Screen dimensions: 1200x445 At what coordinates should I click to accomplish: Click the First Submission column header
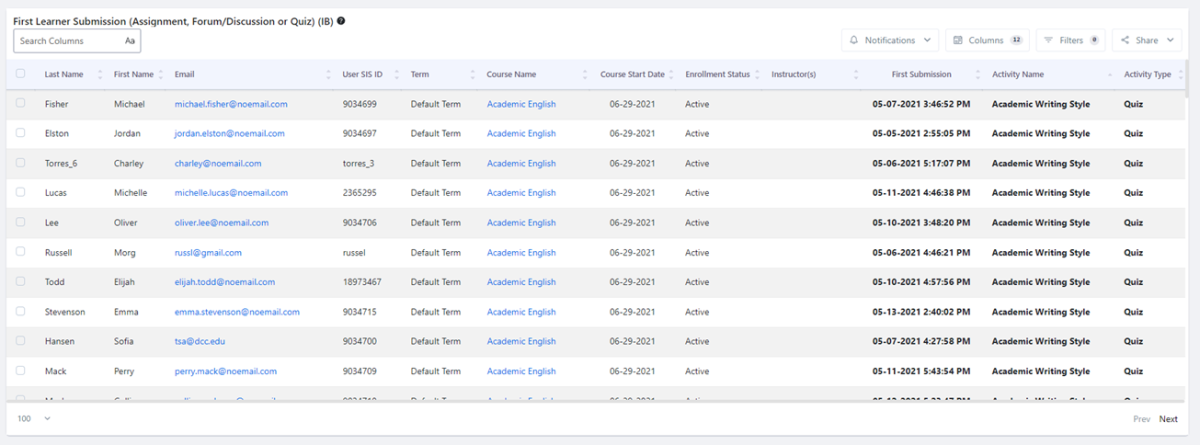point(921,75)
